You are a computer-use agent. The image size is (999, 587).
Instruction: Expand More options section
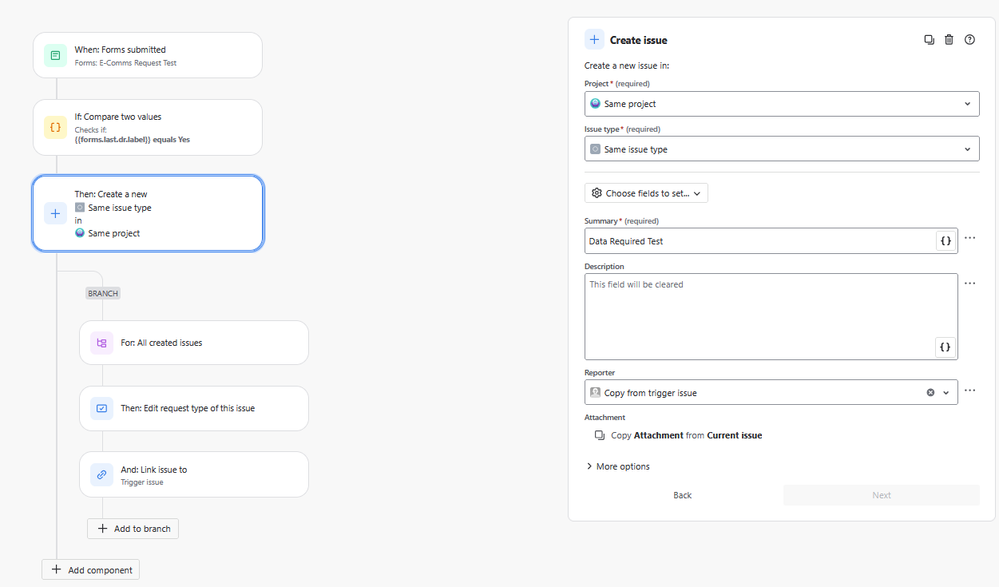click(617, 467)
